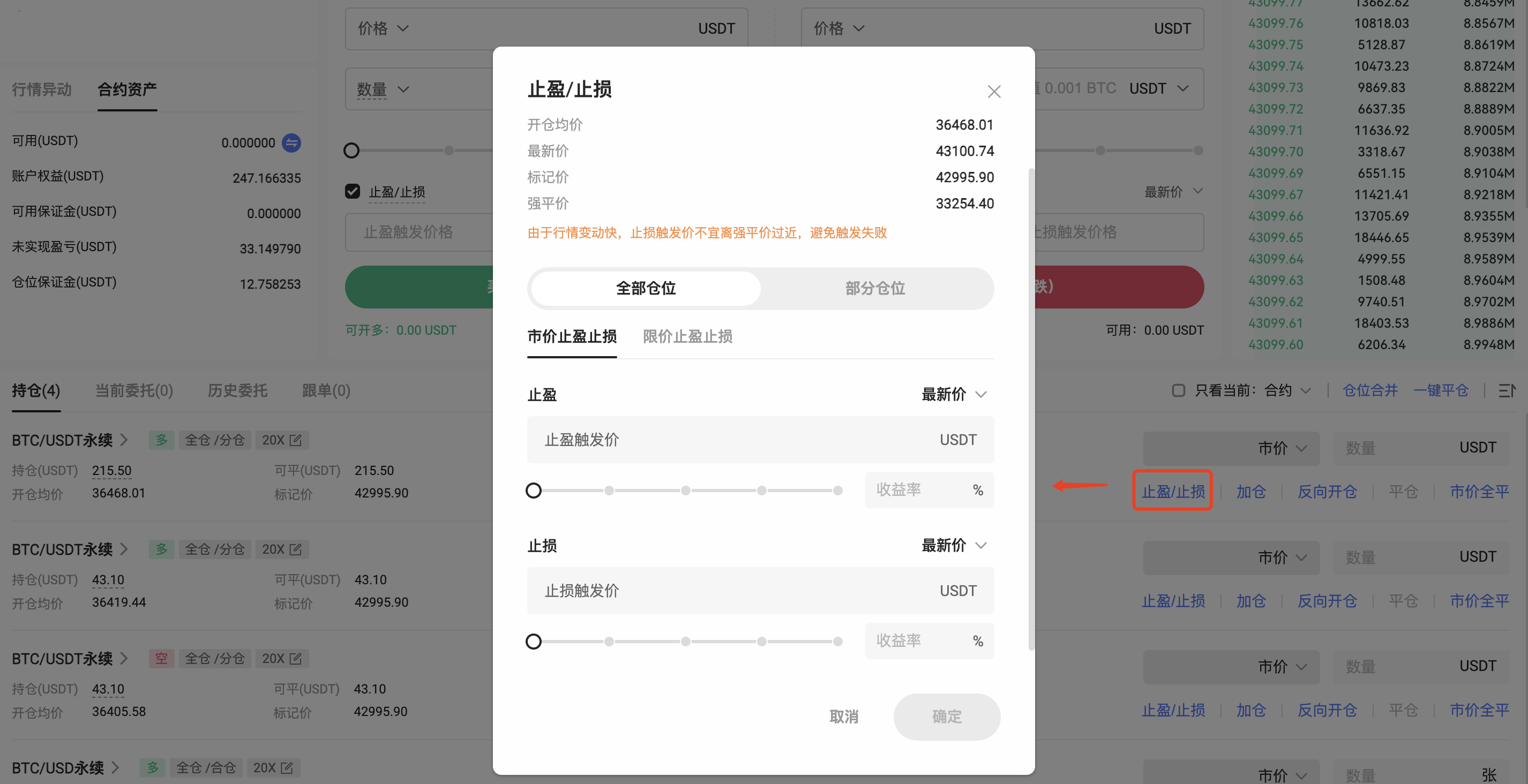This screenshot has width=1528, height=784.
Task: Edit leverage icon on first BTC/USDT position
Action: tap(295, 440)
